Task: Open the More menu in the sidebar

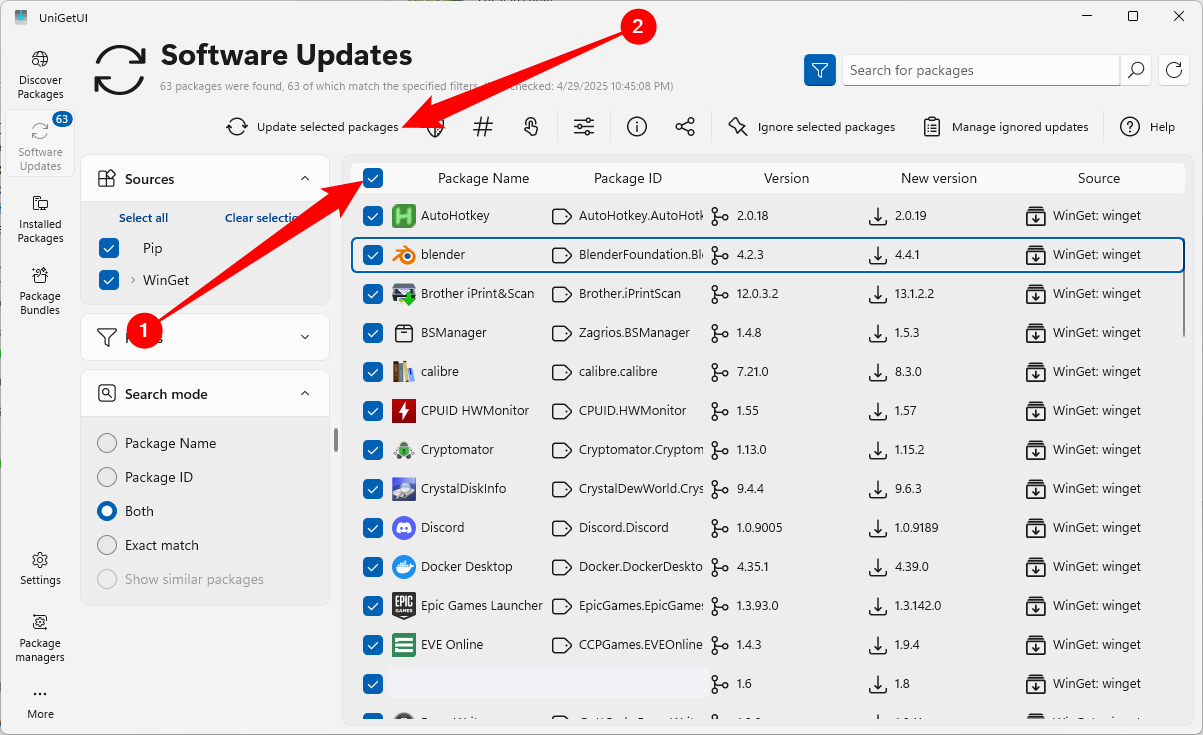Action: 40,703
